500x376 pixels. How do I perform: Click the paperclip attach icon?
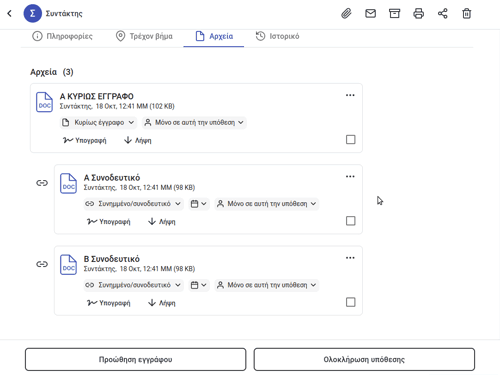(346, 13)
